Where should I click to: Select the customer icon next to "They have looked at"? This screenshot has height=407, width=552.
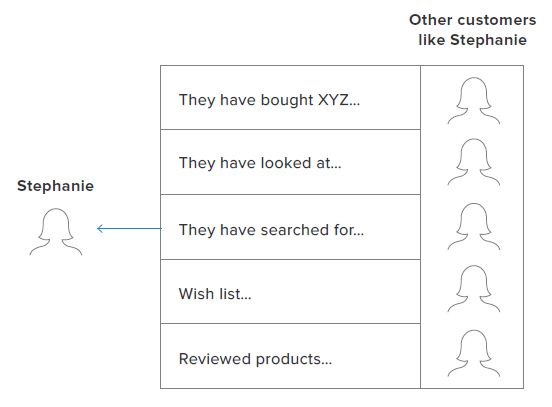click(x=473, y=162)
